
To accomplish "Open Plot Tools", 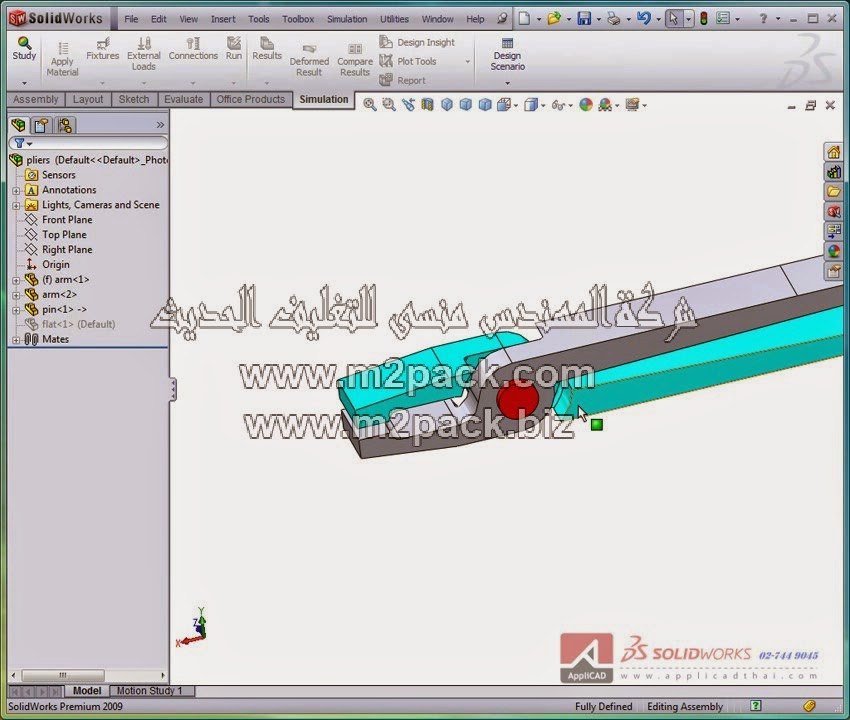I will (408, 61).
